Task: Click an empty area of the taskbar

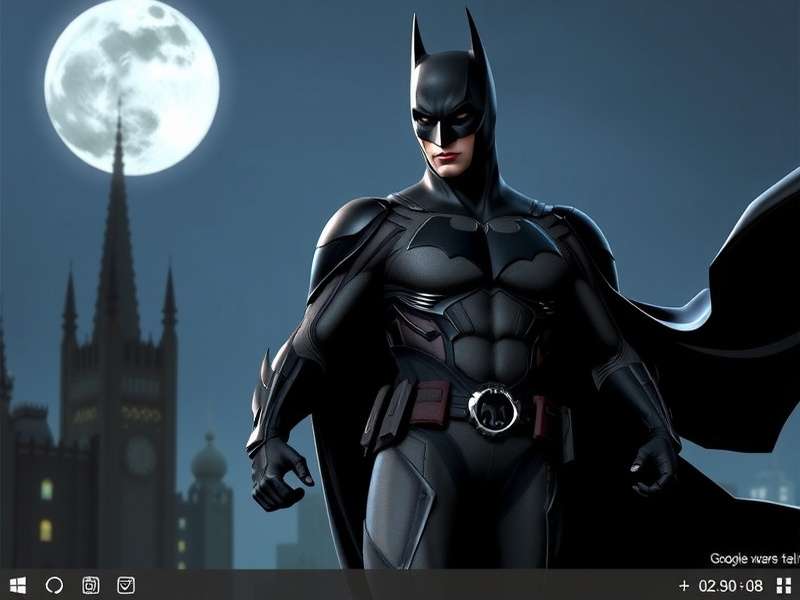Action: point(400,583)
